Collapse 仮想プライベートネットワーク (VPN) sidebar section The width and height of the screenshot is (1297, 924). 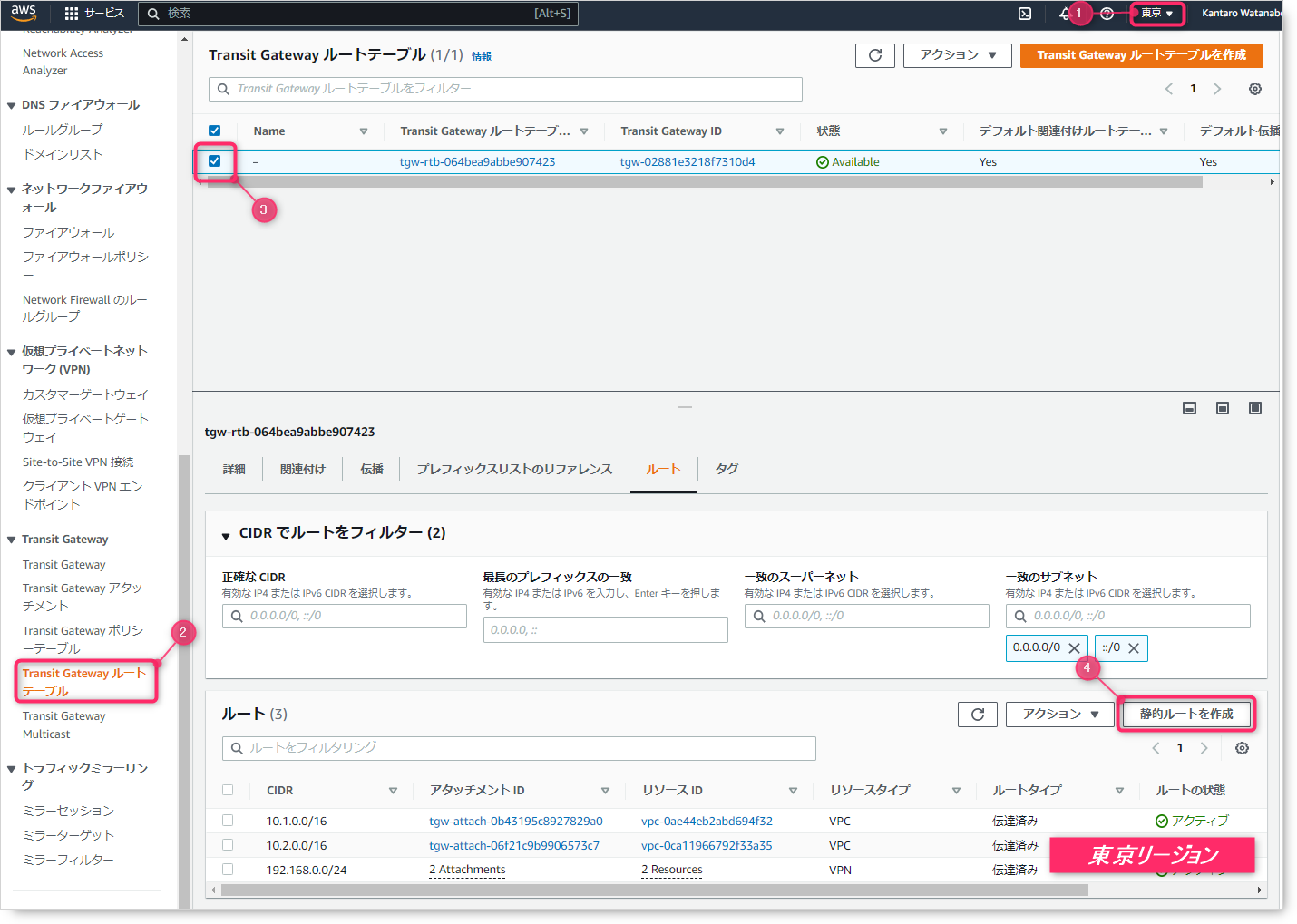pos(12,352)
